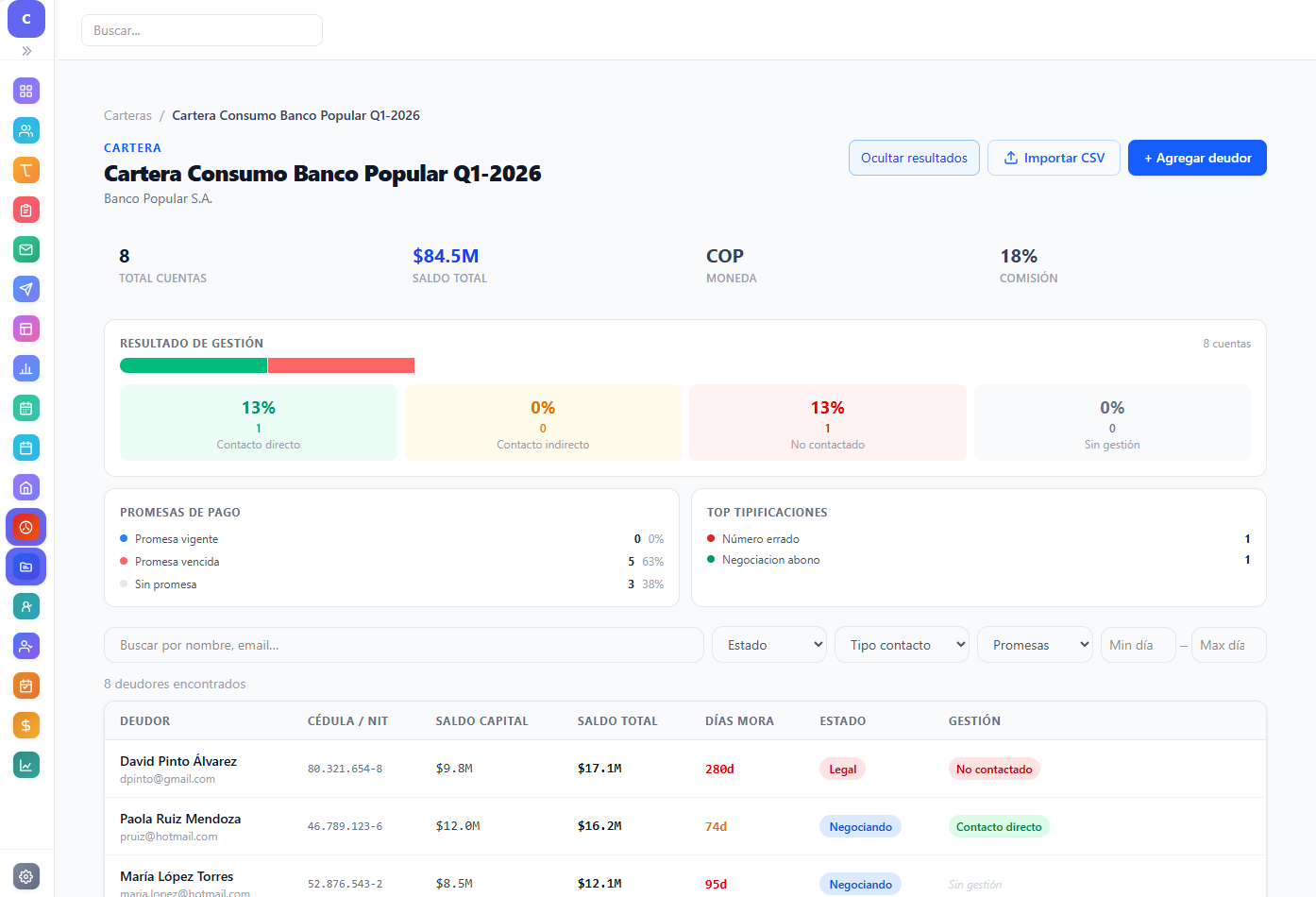Click the red pie chart icon
This screenshot has width=1316, height=897.
click(26, 528)
